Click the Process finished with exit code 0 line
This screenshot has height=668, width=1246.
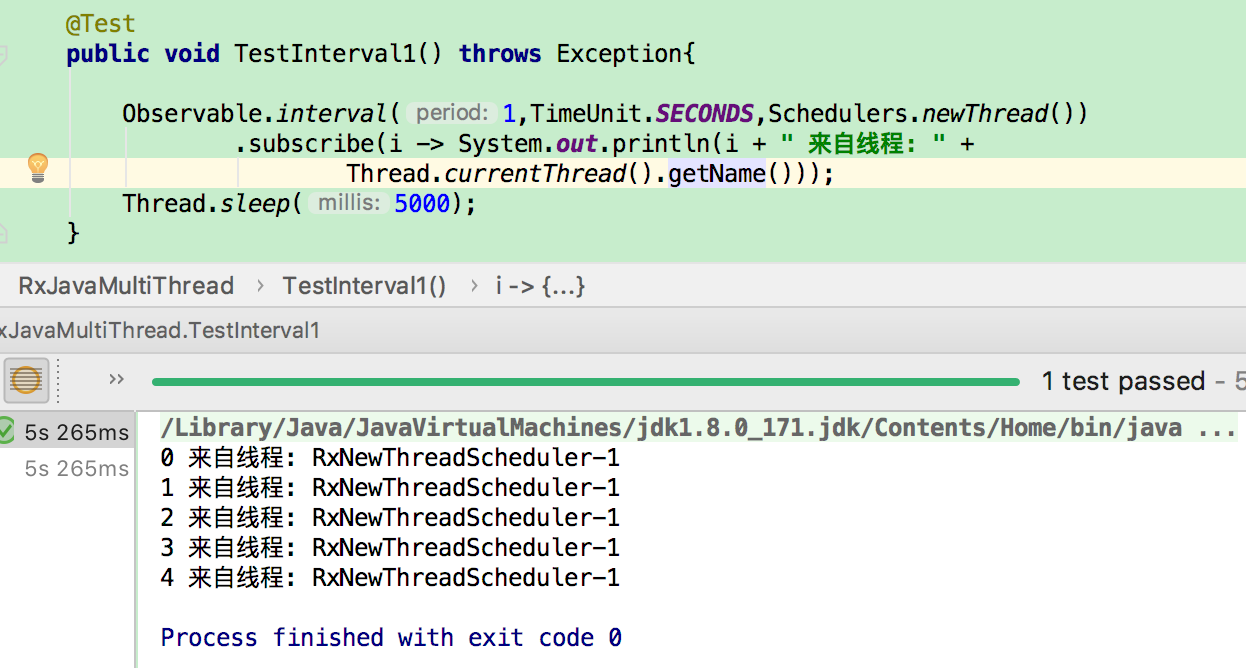coord(388,637)
